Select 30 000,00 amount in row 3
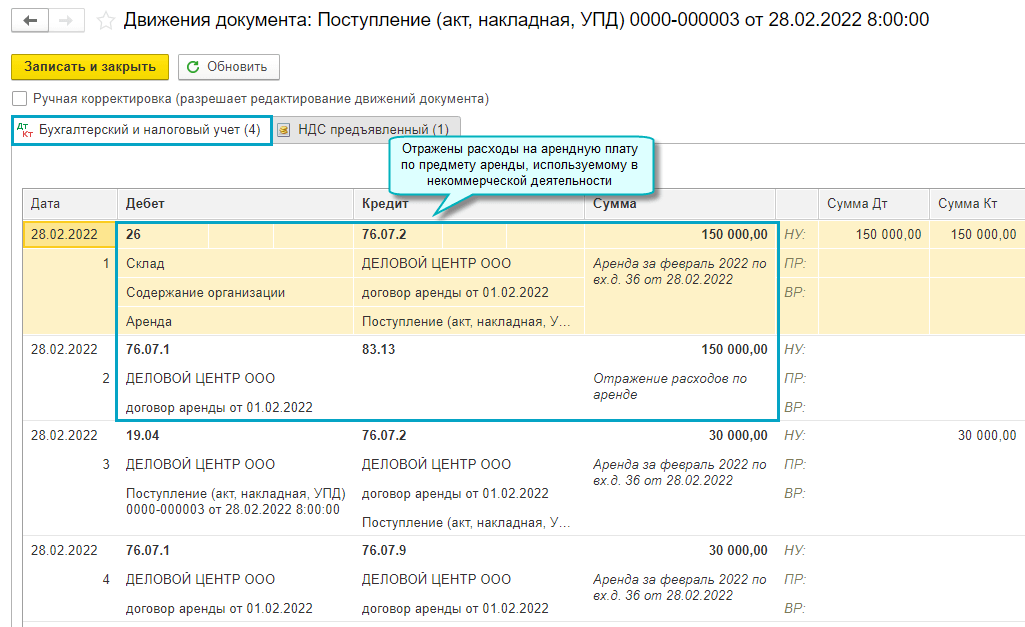Image resolution: width=1025 pixels, height=627 pixels. (738, 435)
